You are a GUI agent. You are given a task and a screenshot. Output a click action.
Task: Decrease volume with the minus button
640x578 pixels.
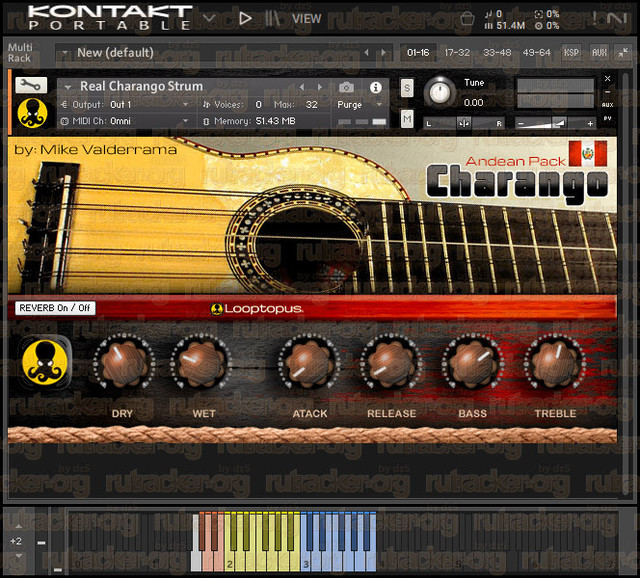pyautogui.click(x=520, y=123)
